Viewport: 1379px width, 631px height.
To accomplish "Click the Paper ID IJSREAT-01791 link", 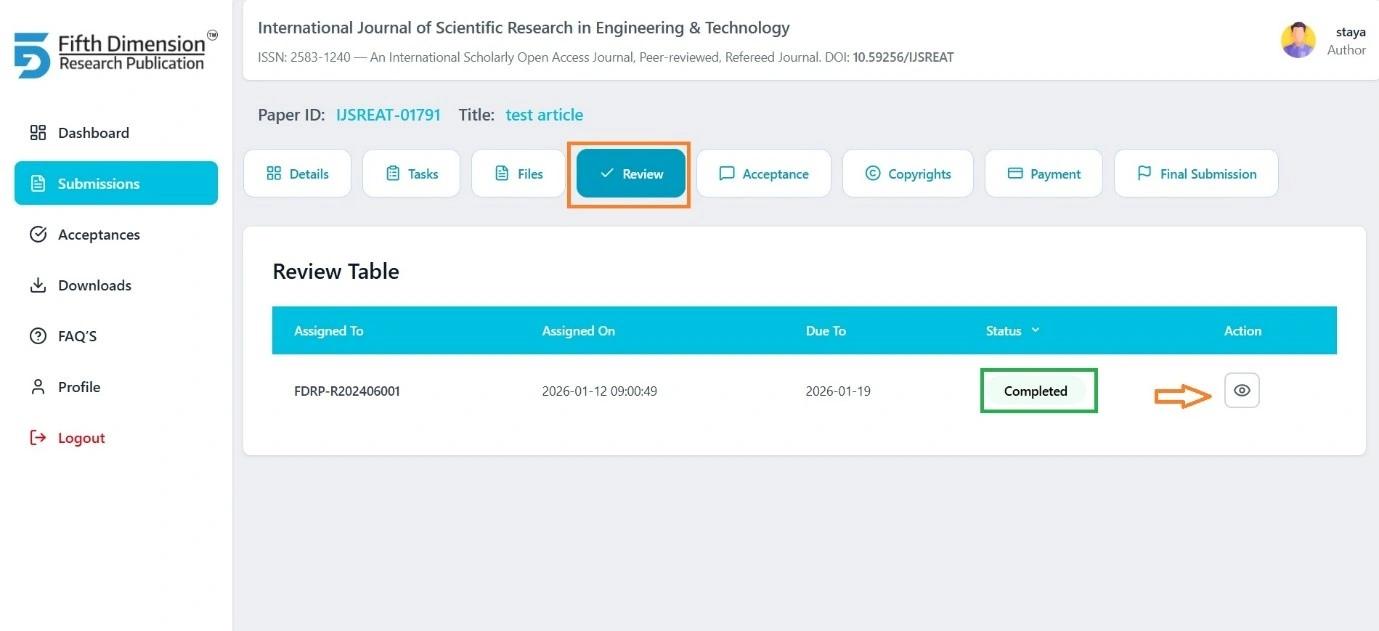I will click(388, 115).
